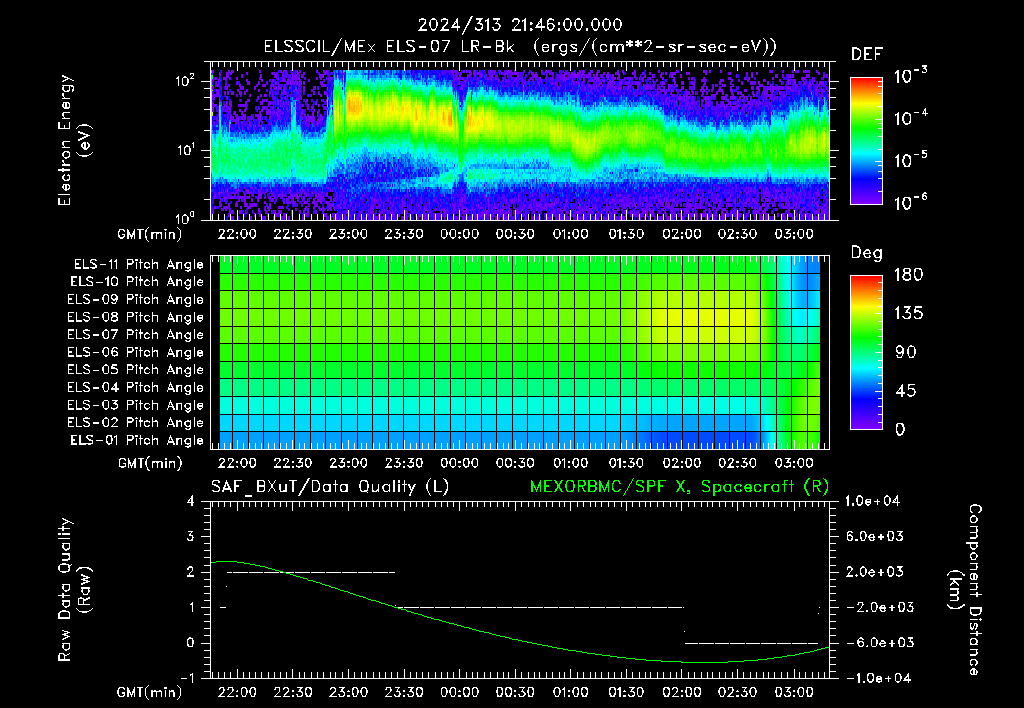This screenshot has width=1024, height=708.
Task: Click 00:30 tick under the data quality plot
Action: click(x=515, y=692)
